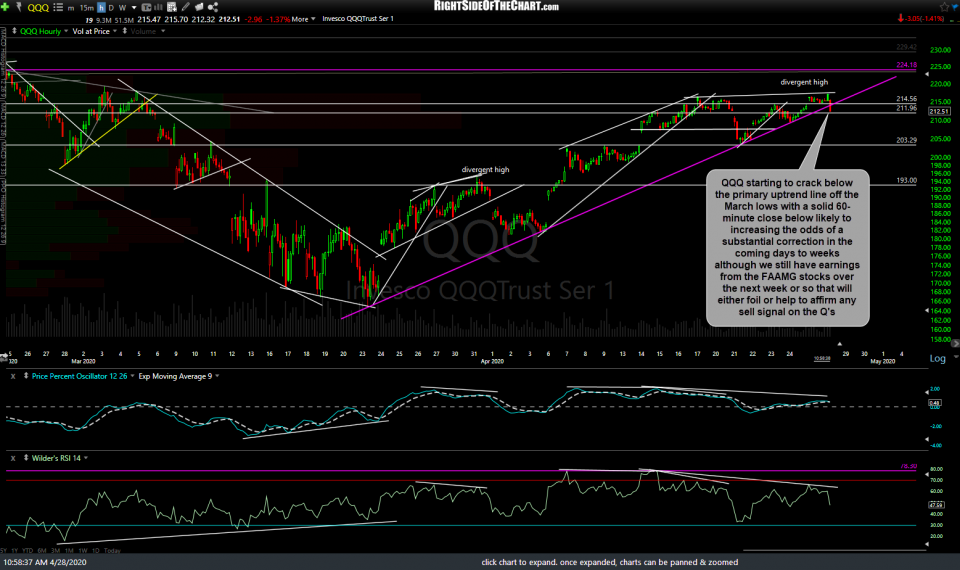Click the QQQ annotation callout text box
Screen dimensions: 960x570
point(787,247)
